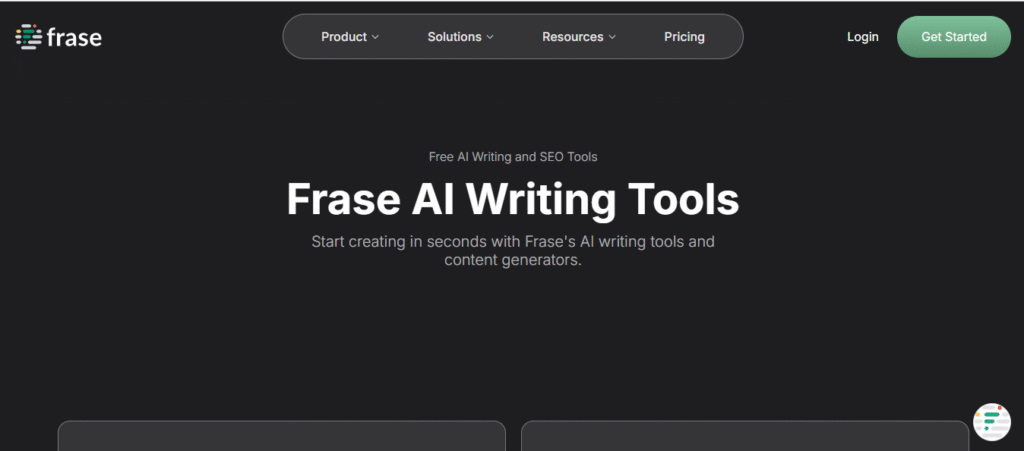Click the "Start creating in seconds" description text
1024x451 pixels.
(512, 242)
